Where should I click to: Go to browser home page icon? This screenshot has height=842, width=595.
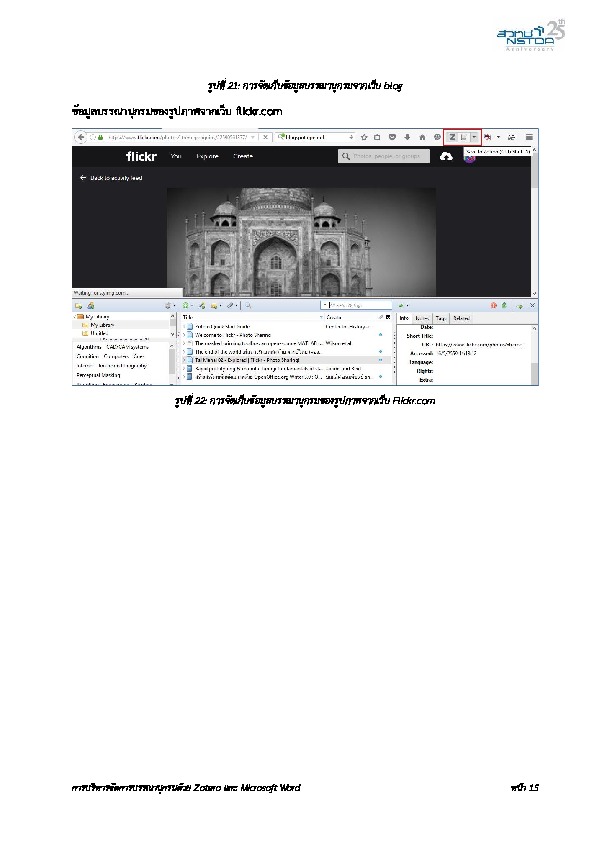click(x=422, y=137)
